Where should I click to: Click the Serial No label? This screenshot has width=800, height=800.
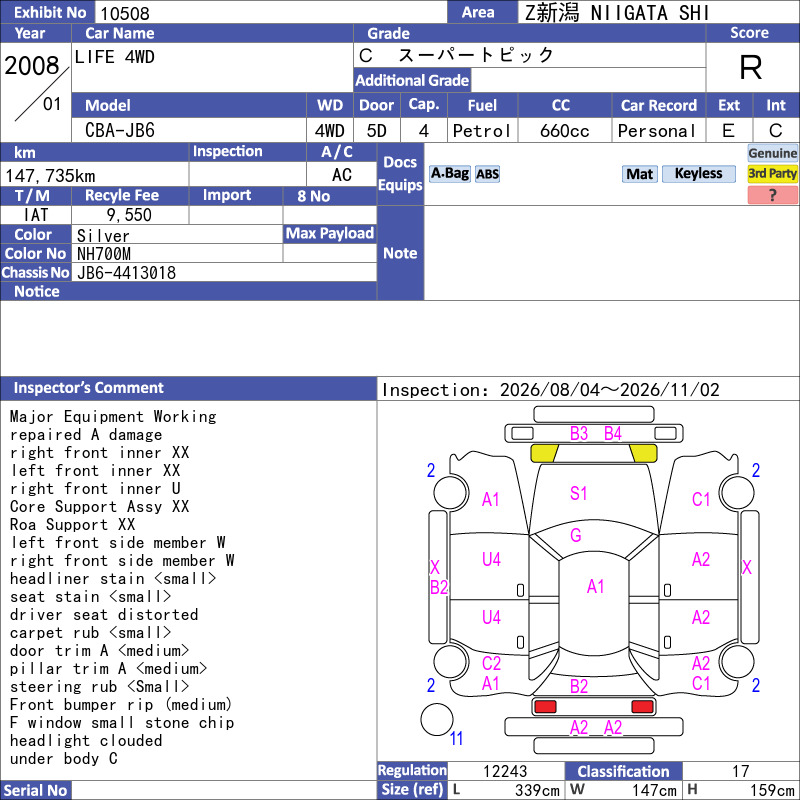[35, 790]
